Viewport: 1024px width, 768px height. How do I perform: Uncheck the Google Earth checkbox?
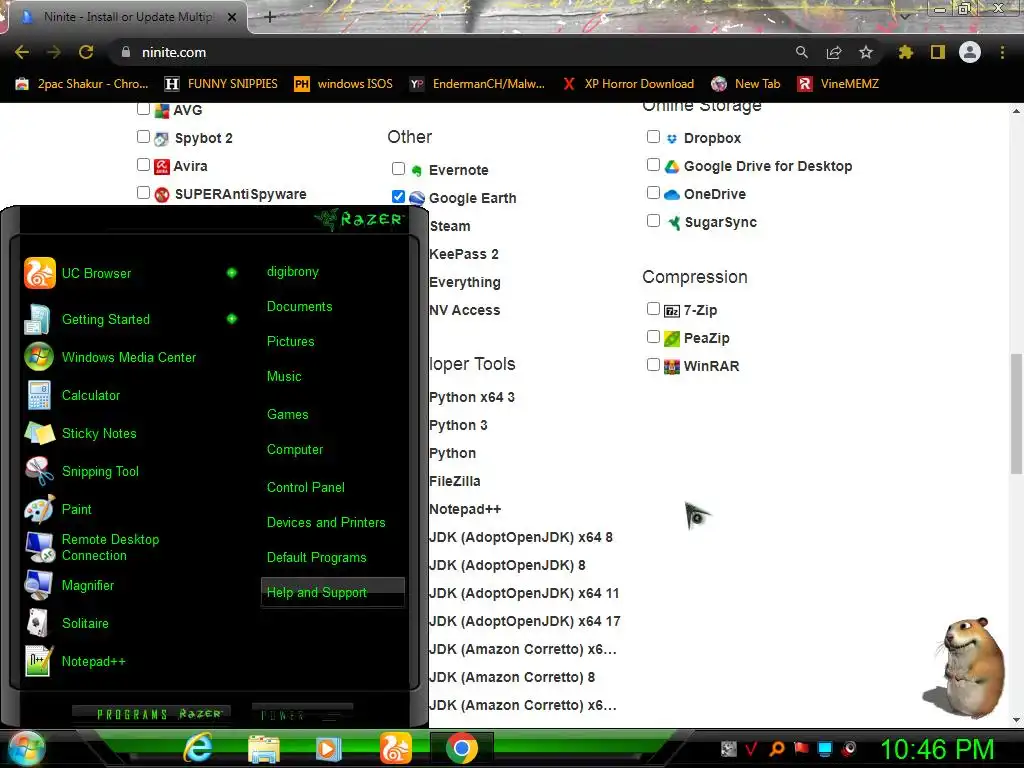pos(398,197)
